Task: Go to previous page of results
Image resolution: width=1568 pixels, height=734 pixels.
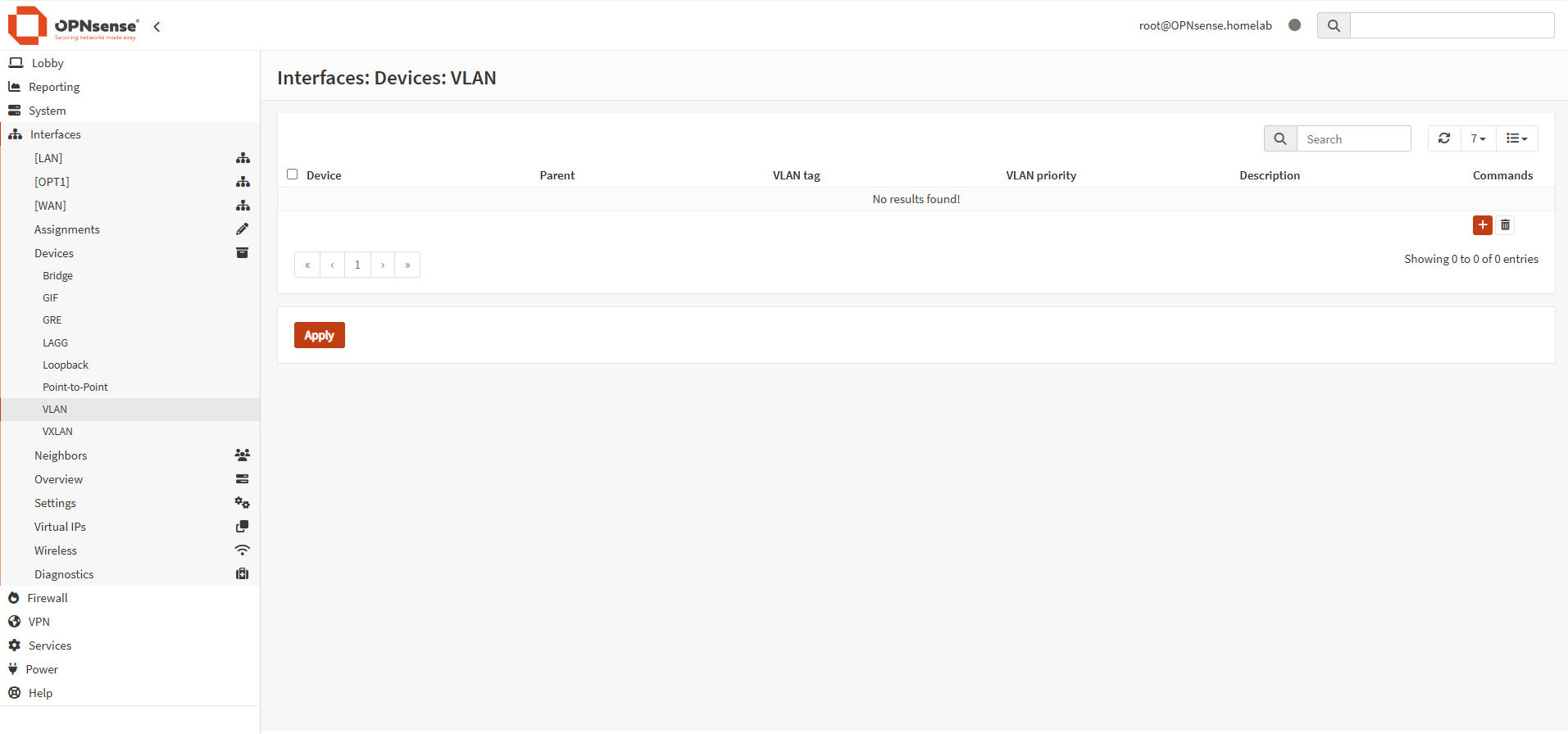Action: pos(332,265)
